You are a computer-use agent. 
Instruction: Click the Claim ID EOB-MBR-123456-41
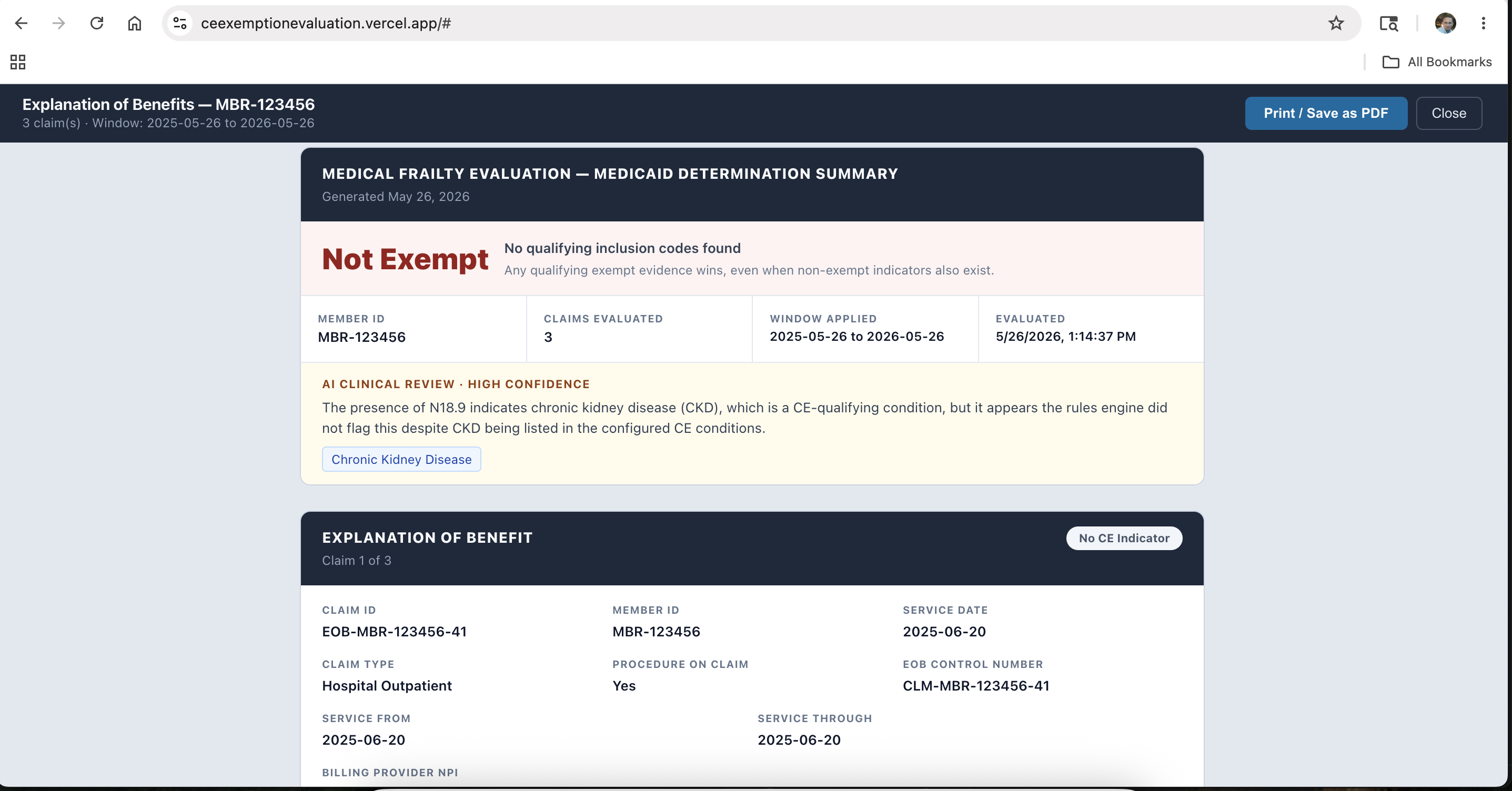pyautogui.click(x=395, y=632)
